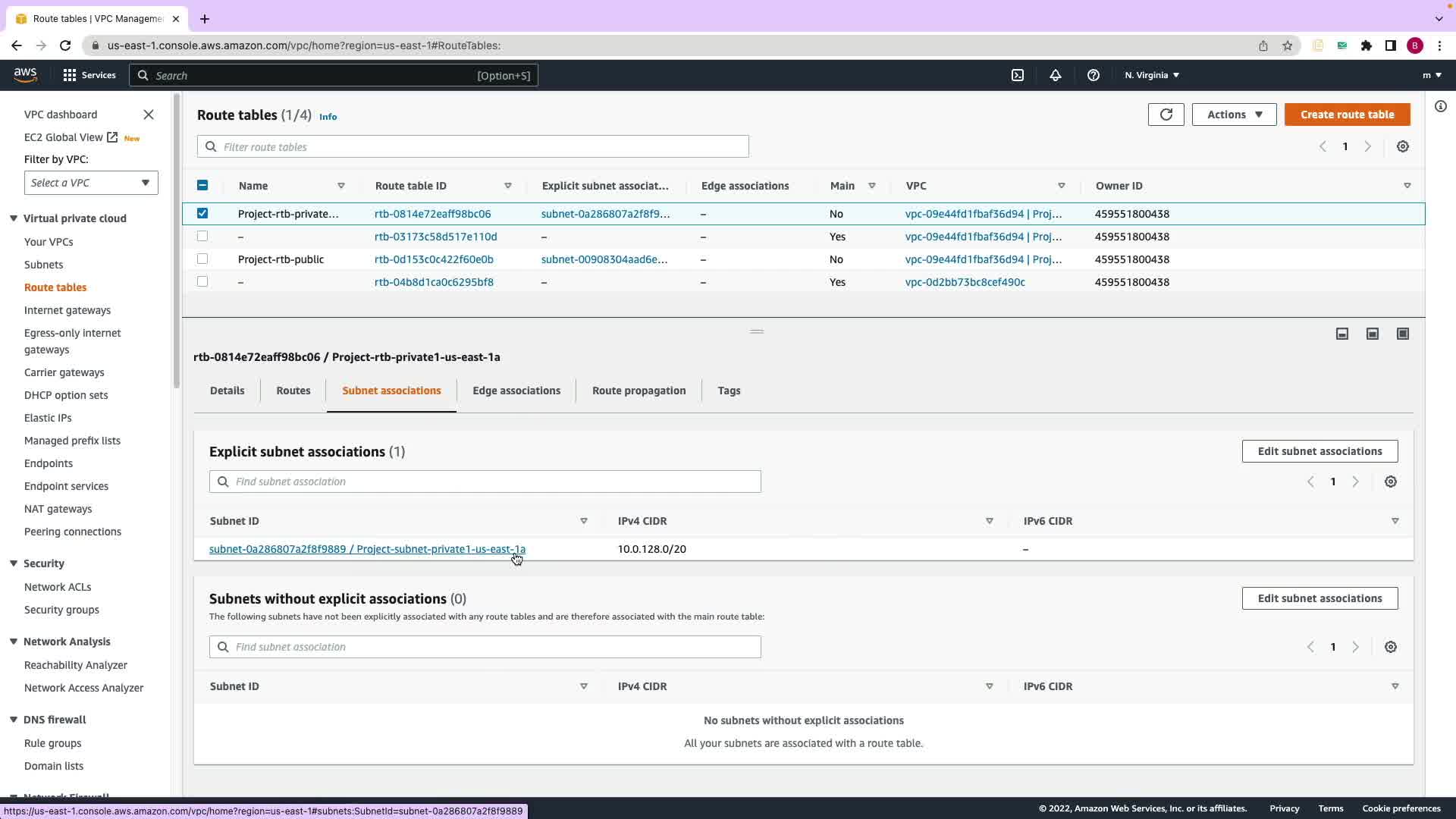
Task: Collapse the Virtual private cloud section
Action: click(14, 218)
